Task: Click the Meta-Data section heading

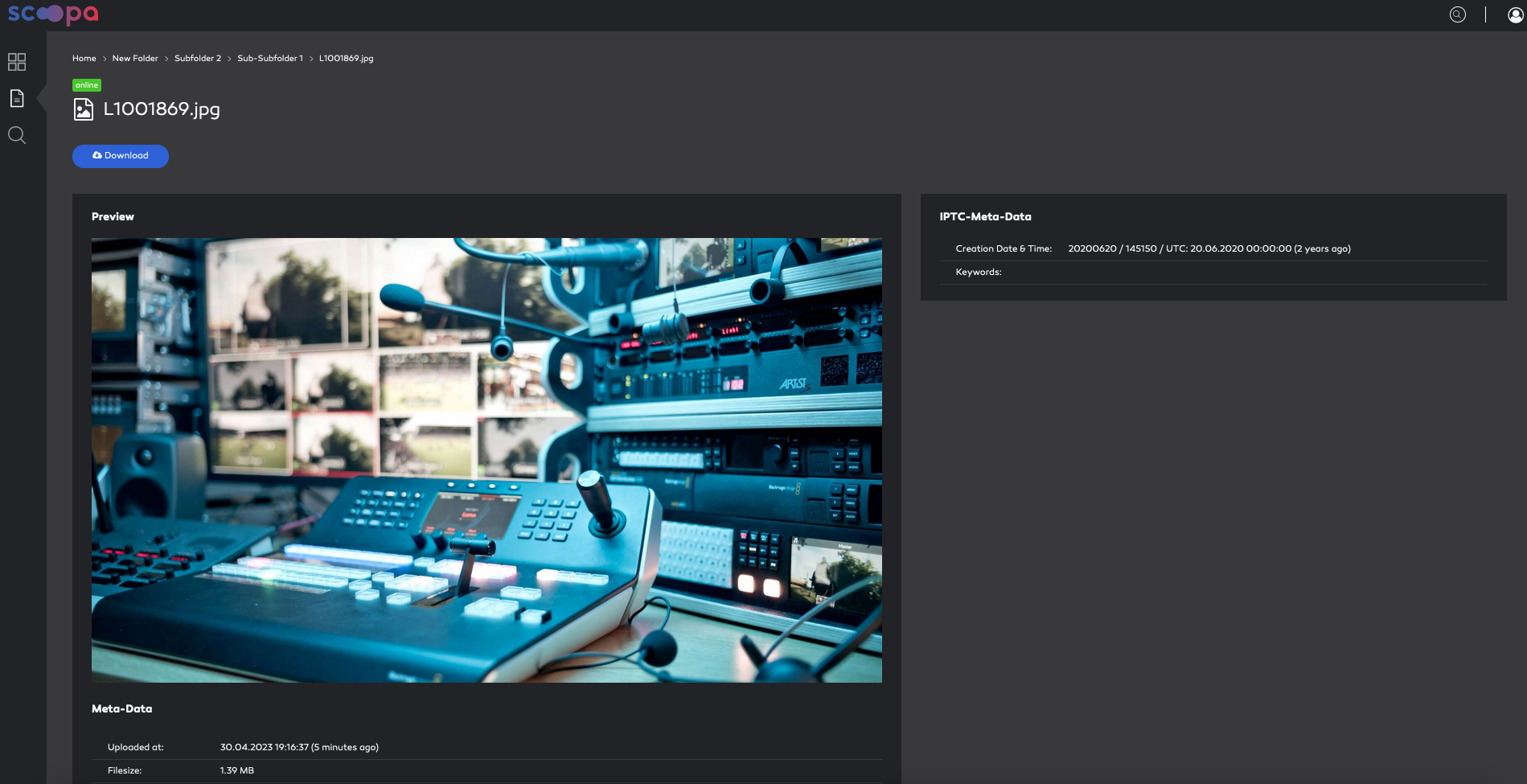Action: pyautogui.click(x=121, y=709)
